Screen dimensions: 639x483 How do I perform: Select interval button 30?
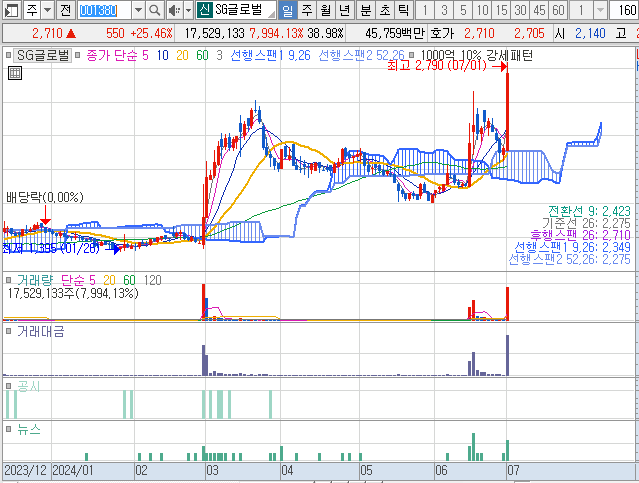(520, 10)
